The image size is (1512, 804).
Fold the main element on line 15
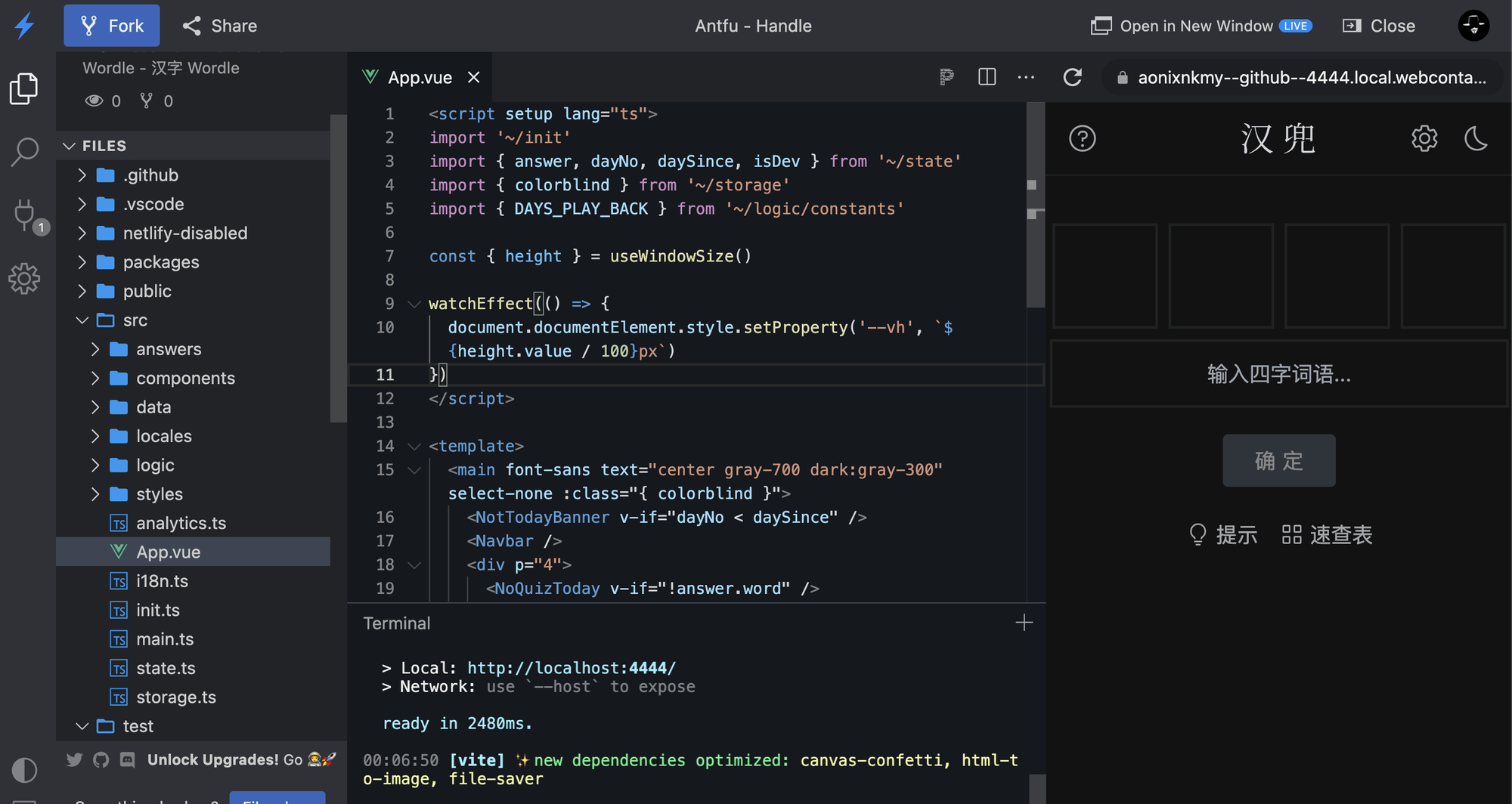click(x=414, y=470)
